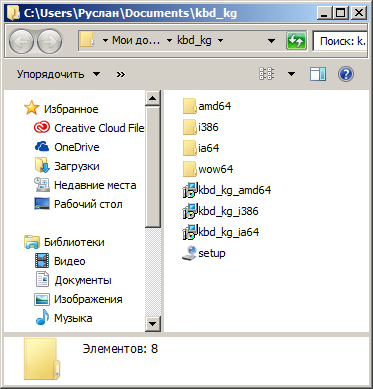Expand the view options dropdown arrow
This screenshot has width=373, height=389.
tap(291, 74)
